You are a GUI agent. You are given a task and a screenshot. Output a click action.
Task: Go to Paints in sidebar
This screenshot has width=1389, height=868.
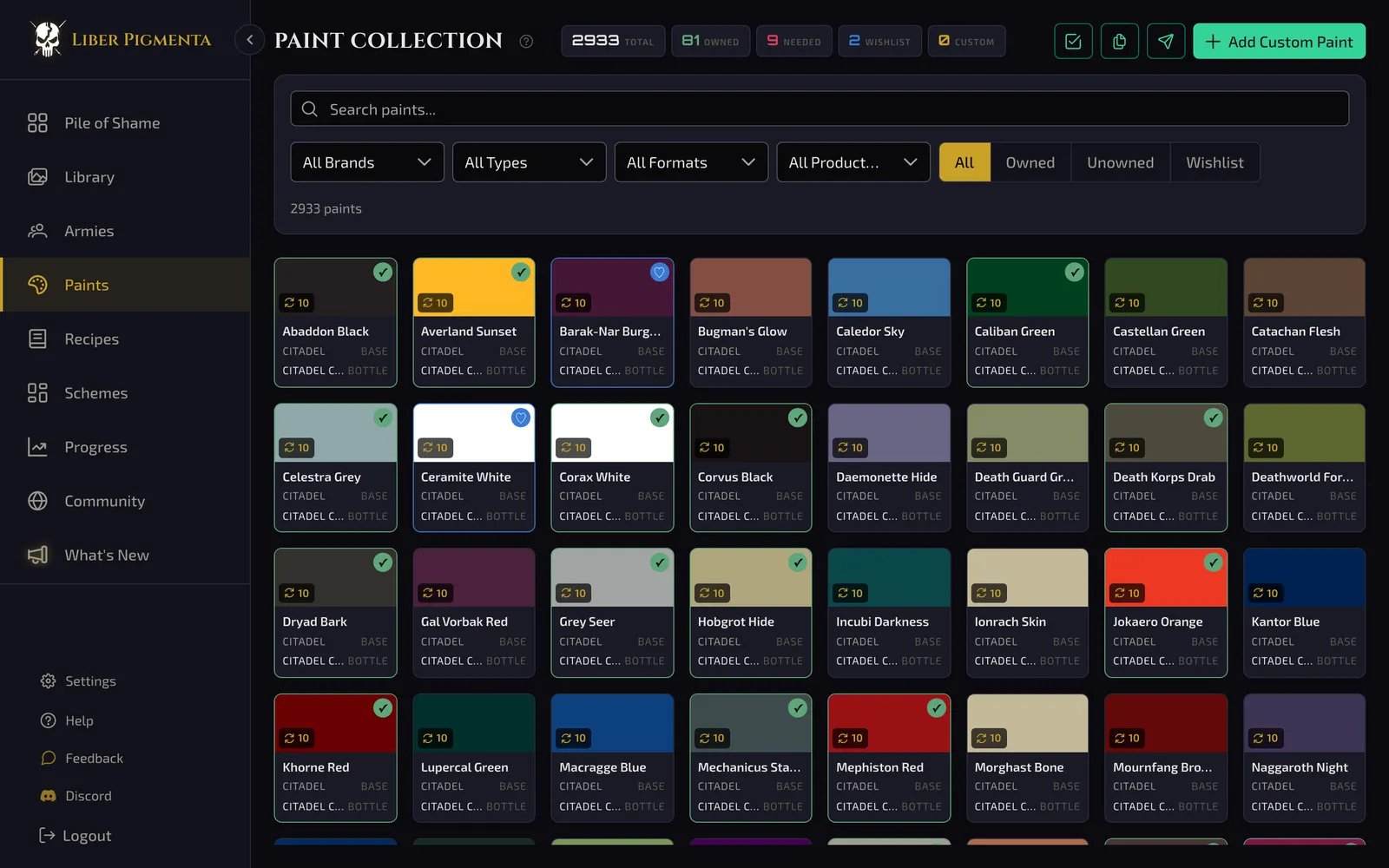[x=125, y=285]
